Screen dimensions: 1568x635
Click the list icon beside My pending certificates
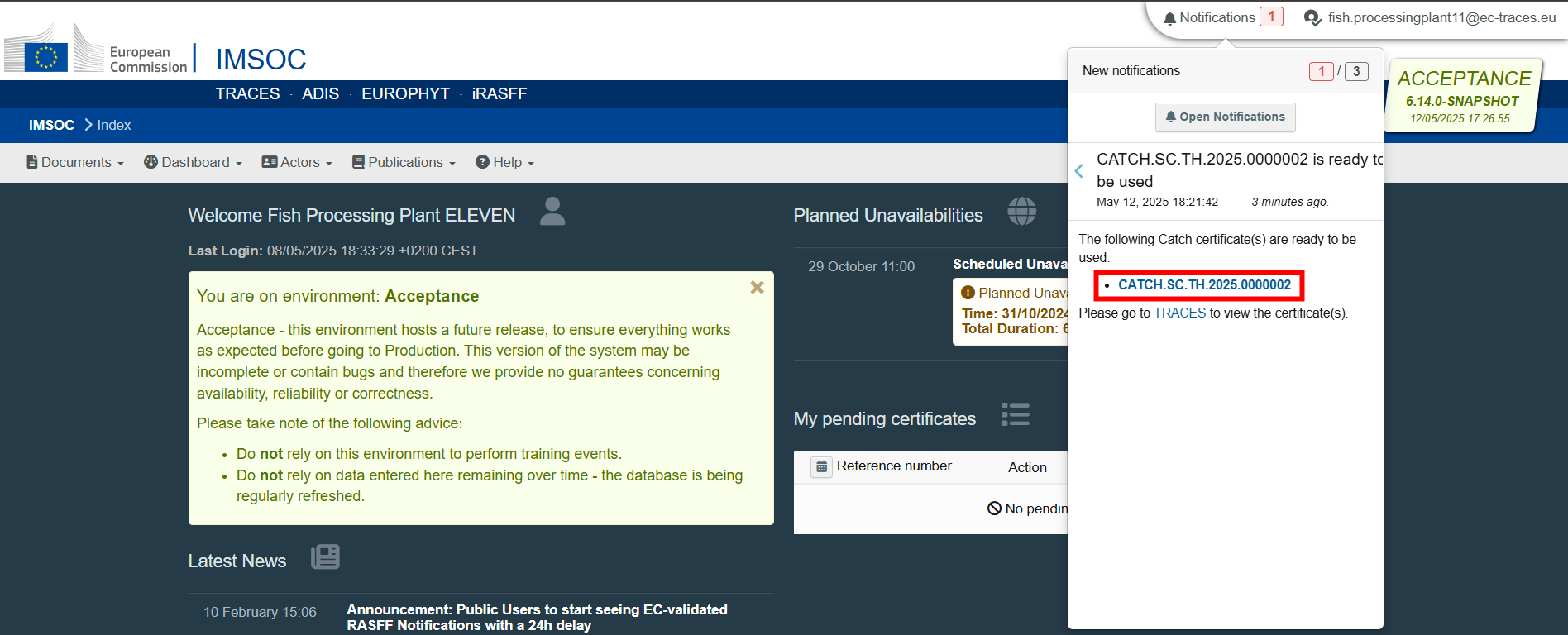pos(1016,414)
